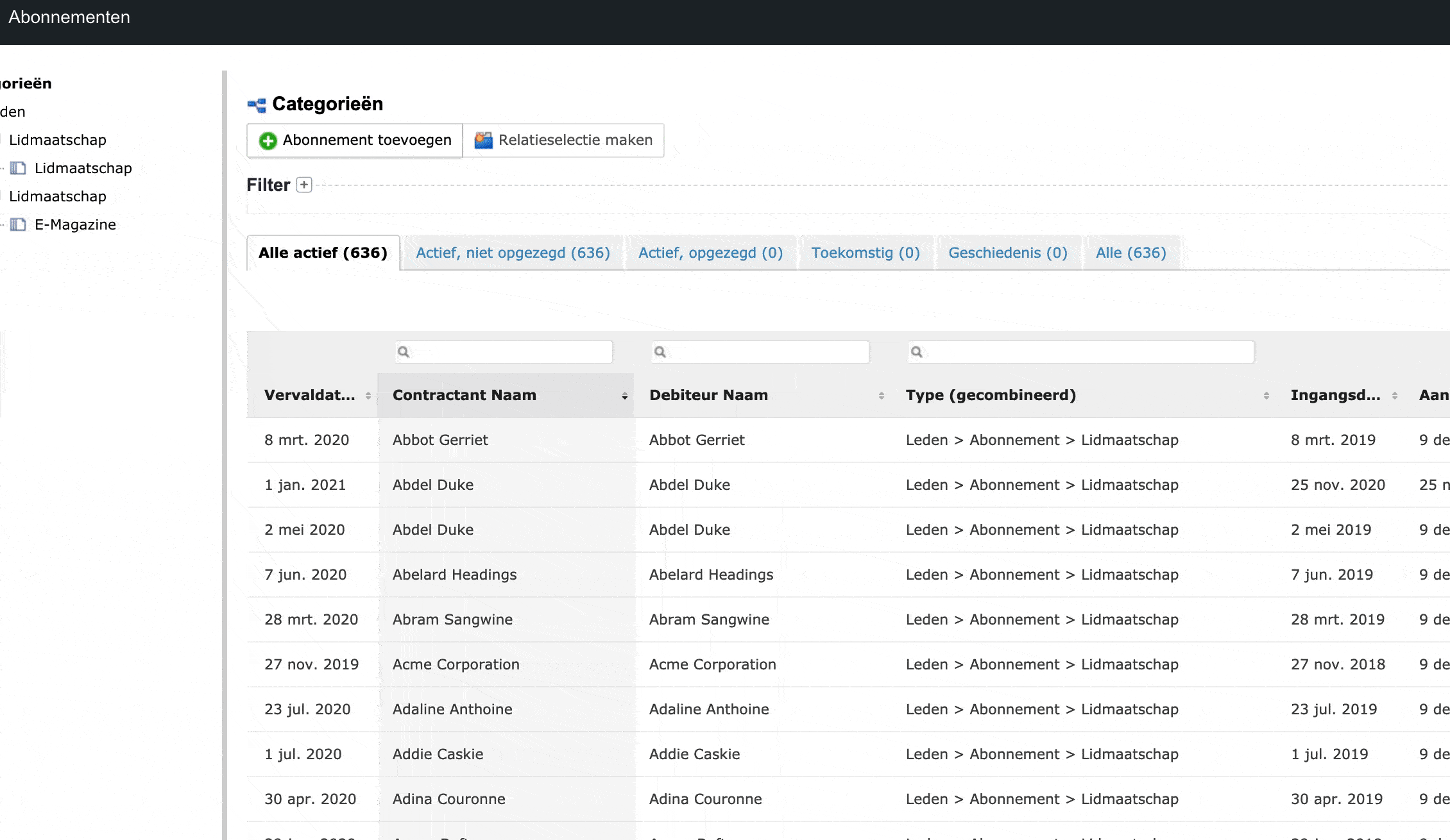This screenshot has width=1450, height=840.
Task: Click sort arrows on Debiteur Naam column
Action: click(x=882, y=396)
